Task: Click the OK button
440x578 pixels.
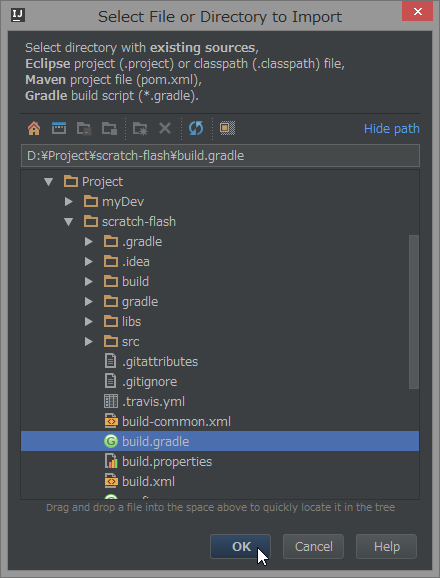Action: point(241,546)
